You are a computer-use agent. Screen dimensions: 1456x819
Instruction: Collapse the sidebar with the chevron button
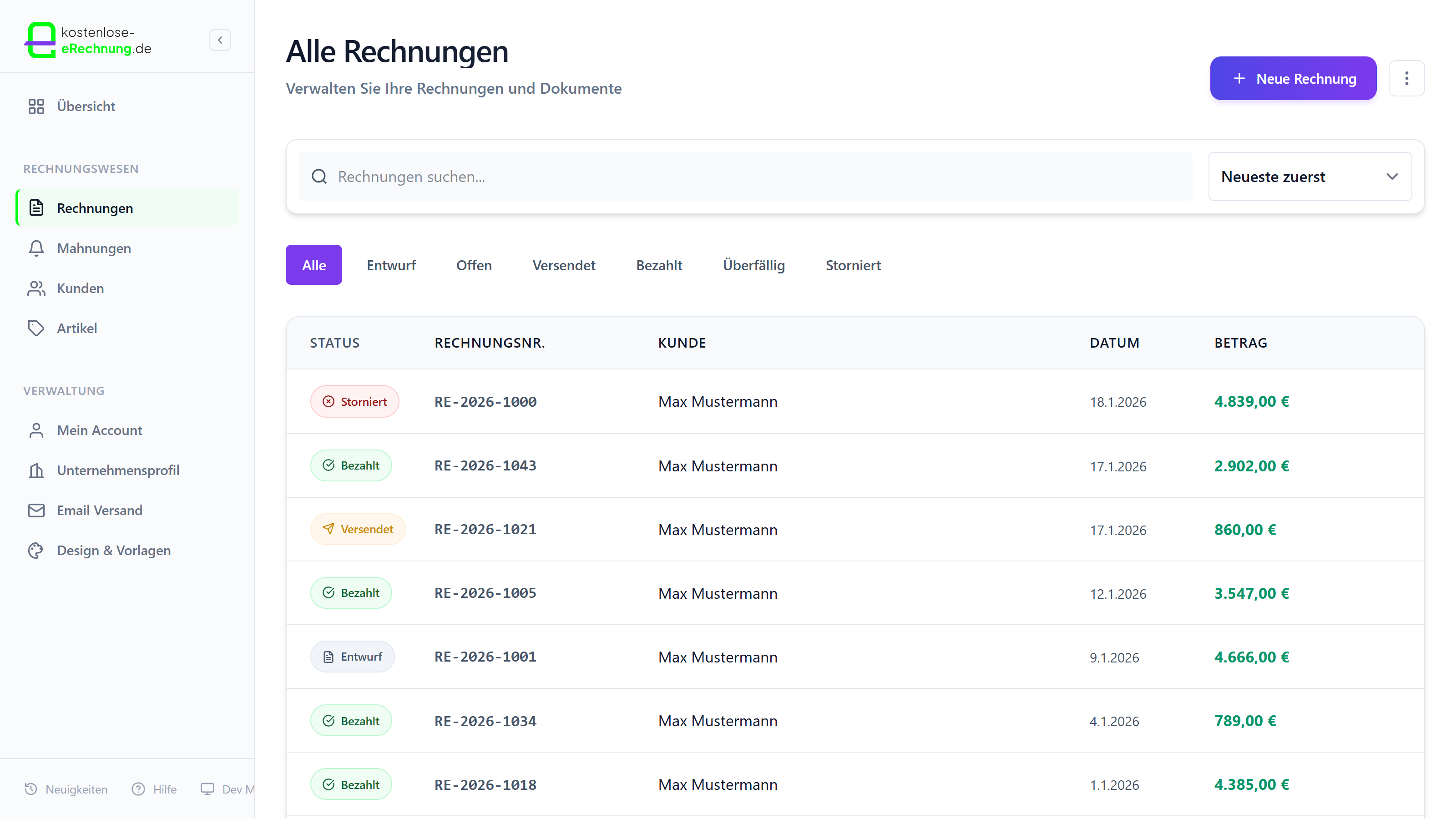coord(220,40)
